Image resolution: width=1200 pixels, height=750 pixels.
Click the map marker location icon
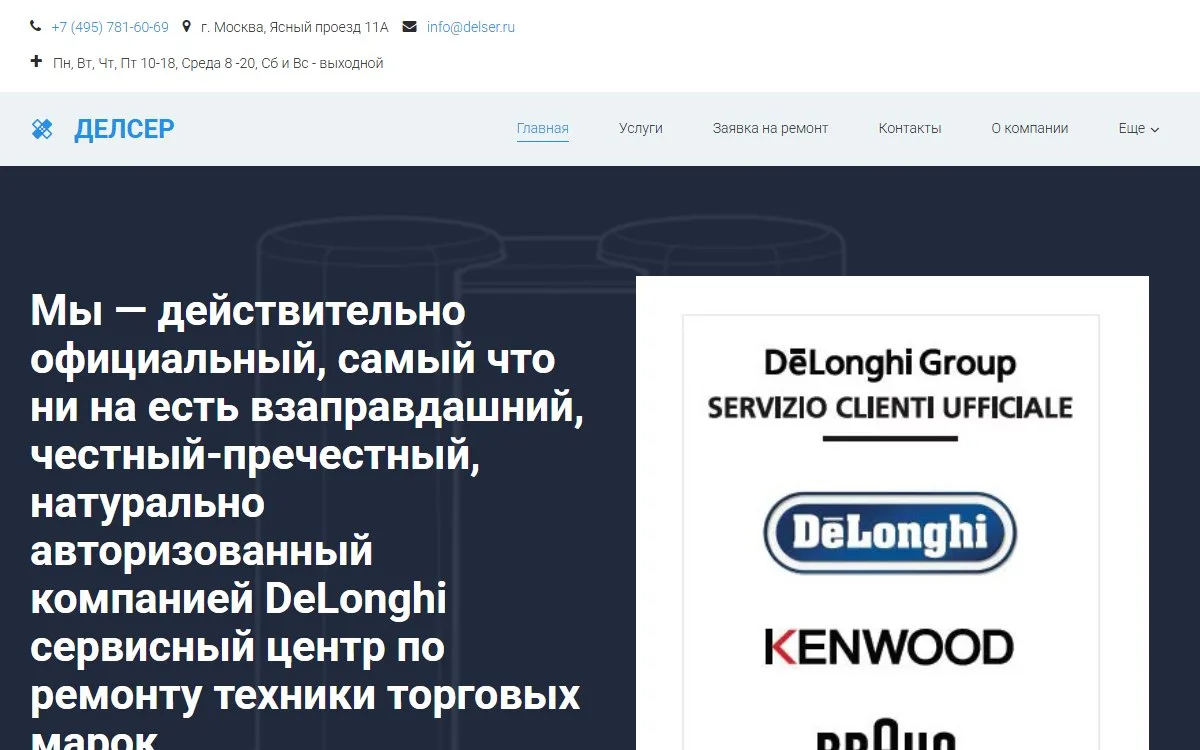point(186,27)
